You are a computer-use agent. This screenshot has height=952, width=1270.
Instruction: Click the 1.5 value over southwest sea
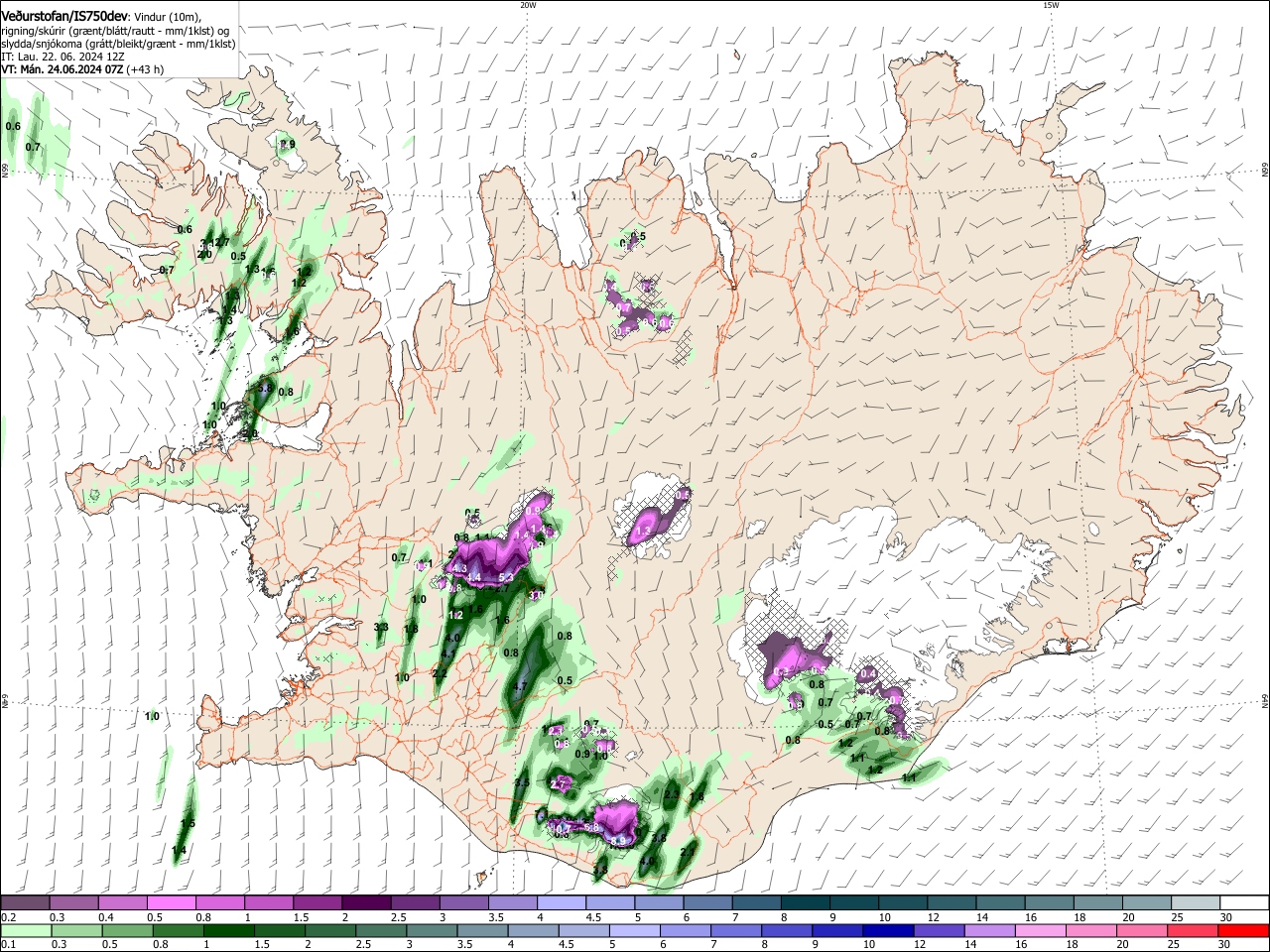point(189,824)
